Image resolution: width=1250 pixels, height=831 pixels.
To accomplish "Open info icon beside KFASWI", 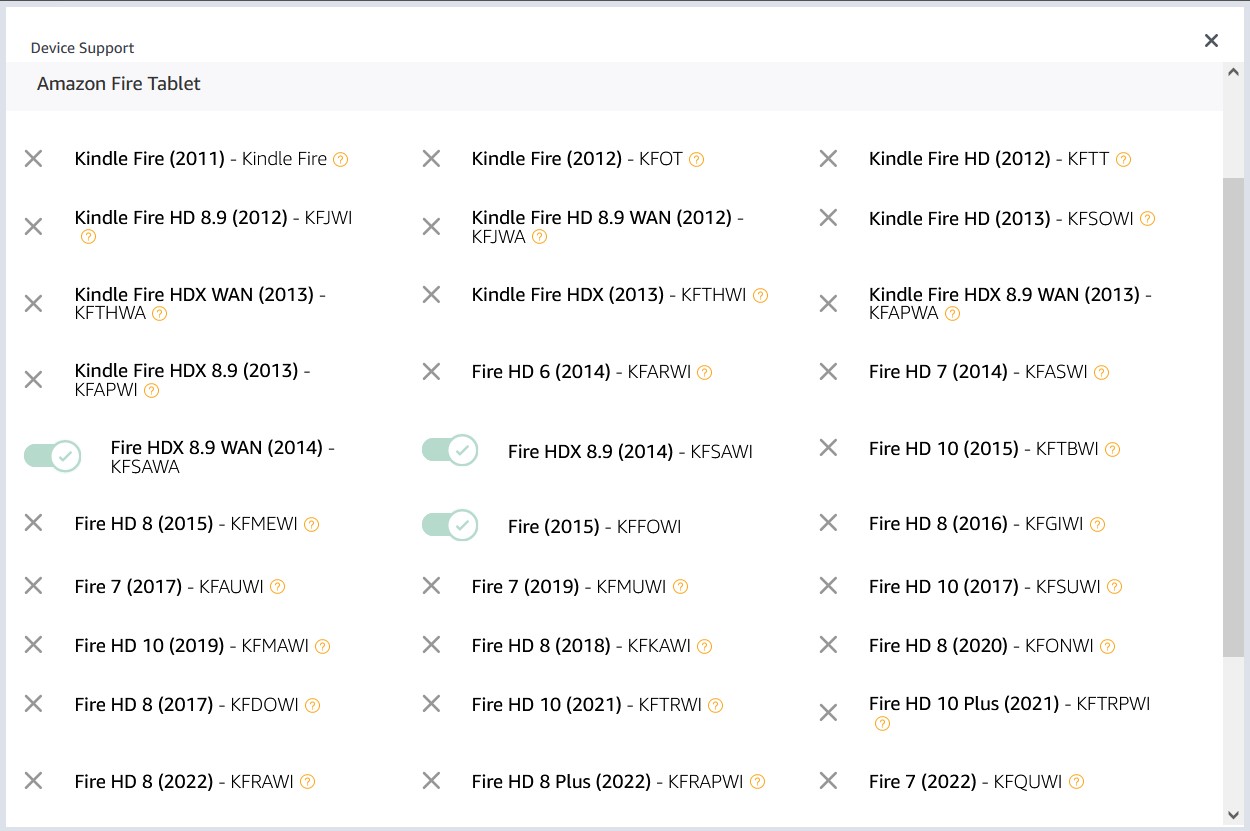I will 1101,372.
